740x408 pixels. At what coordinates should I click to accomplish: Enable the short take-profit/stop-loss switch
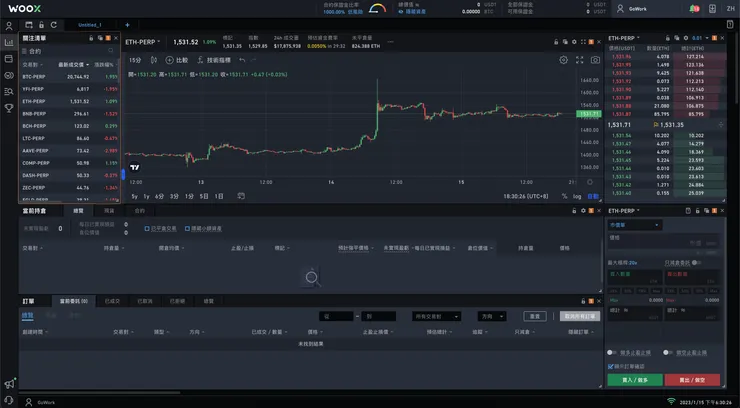668,352
